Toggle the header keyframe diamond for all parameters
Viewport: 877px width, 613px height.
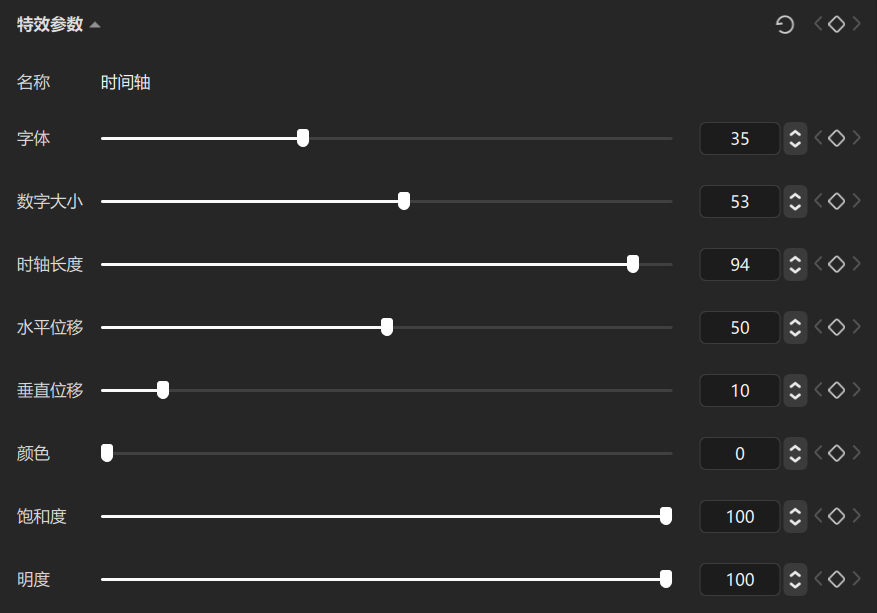coord(836,24)
